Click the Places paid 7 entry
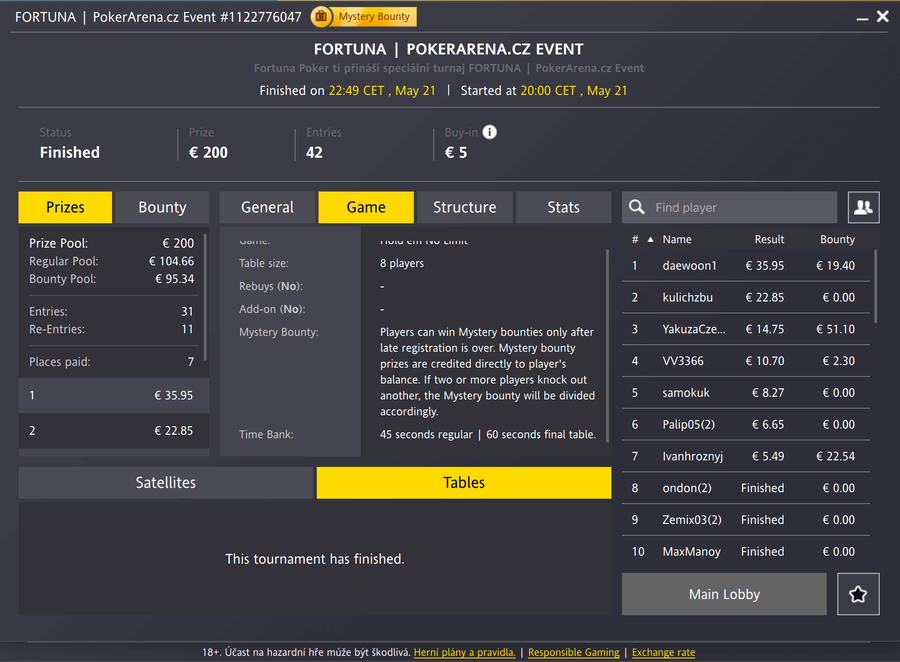900x662 pixels. click(111, 362)
